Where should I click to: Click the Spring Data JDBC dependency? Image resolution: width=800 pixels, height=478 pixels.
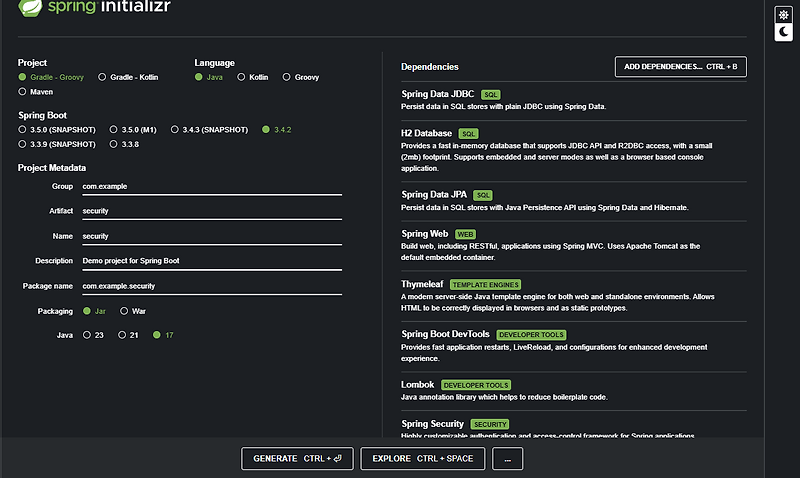(x=573, y=100)
